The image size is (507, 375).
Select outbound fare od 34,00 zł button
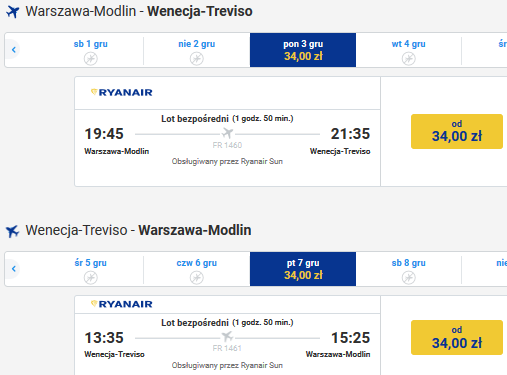(457, 131)
